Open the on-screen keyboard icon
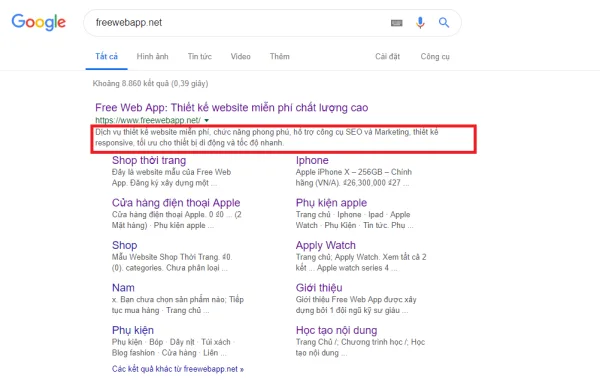This screenshot has height=380, width=600. tap(396, 23)
